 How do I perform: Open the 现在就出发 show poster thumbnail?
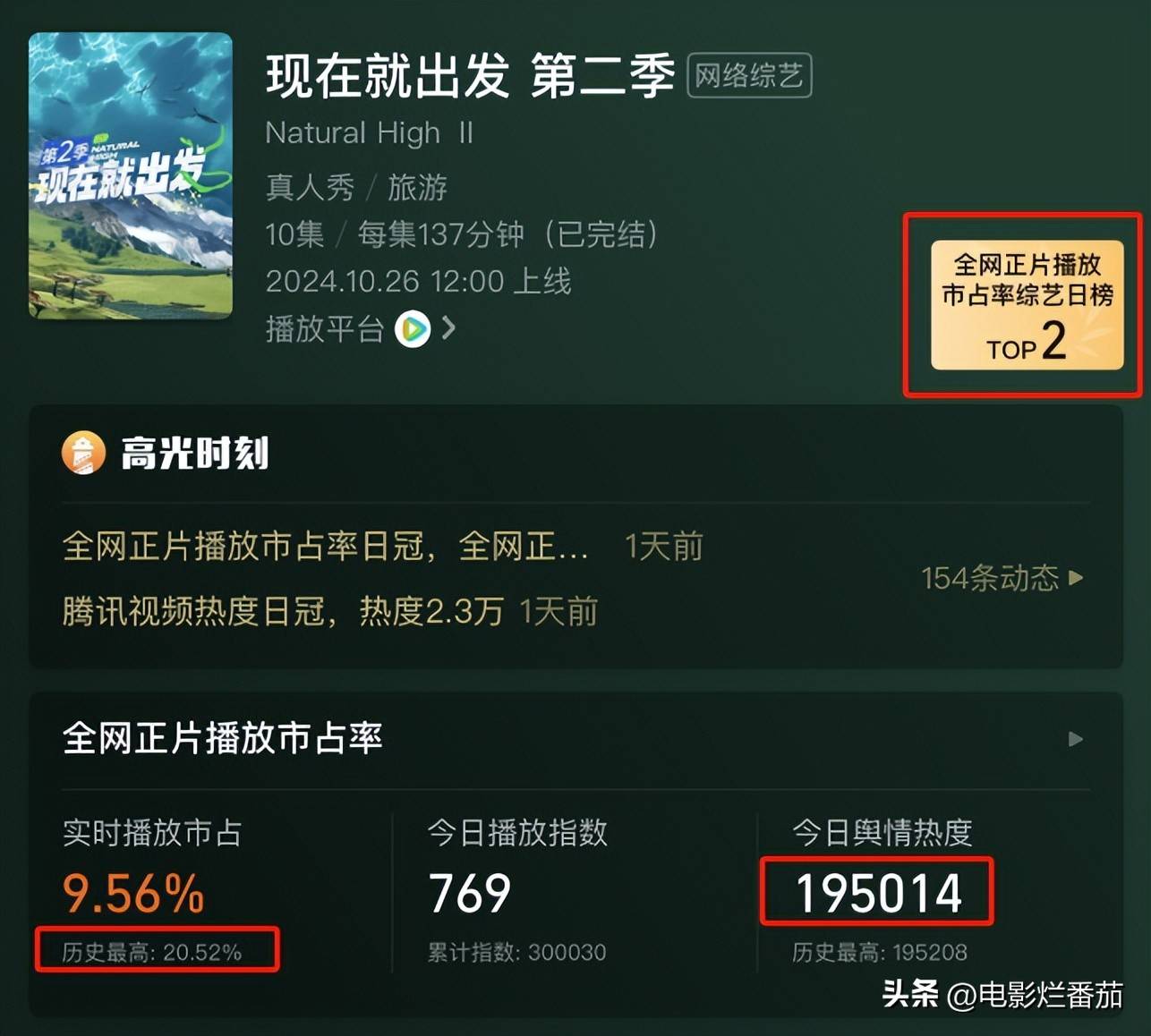131,175
